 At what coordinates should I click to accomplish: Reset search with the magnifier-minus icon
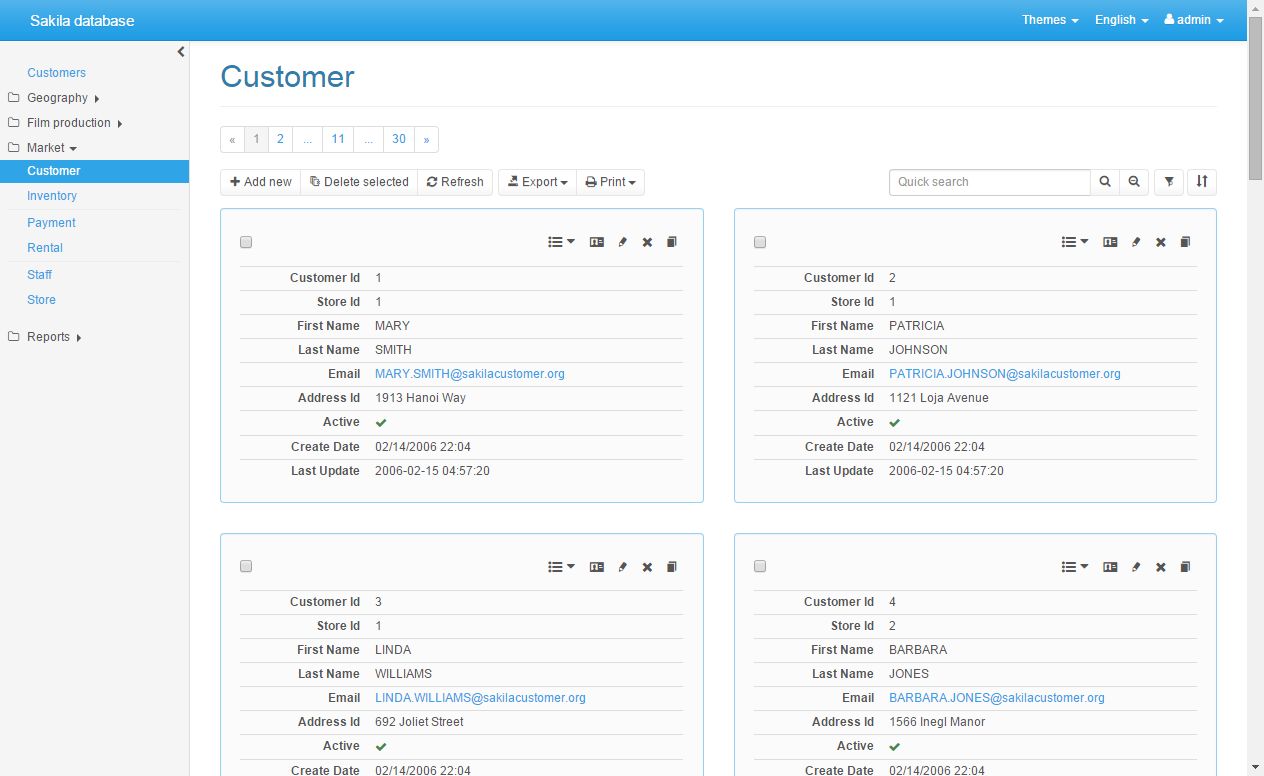1134,182
